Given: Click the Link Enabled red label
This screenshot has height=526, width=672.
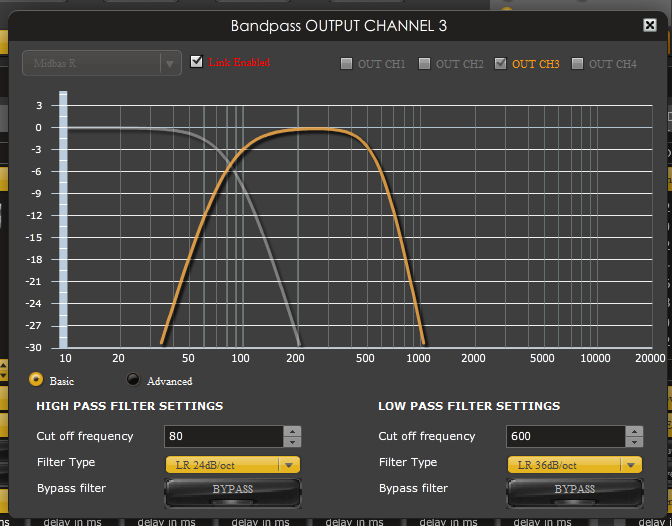Looking at the screenshot, I should pyautogui.click(x=239, y=62).
